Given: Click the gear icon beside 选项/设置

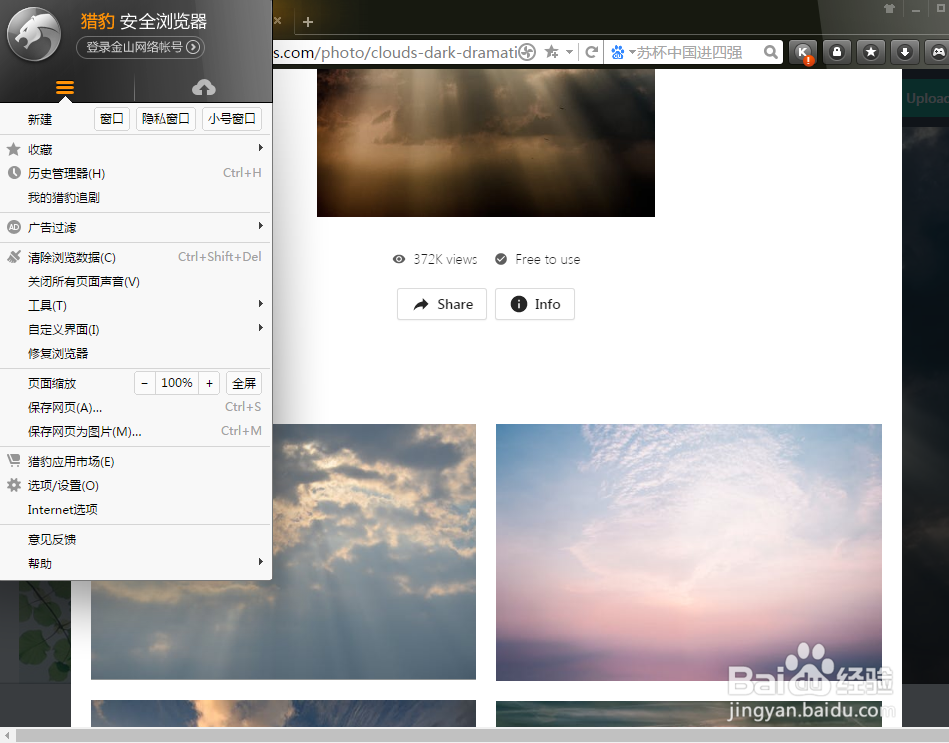Looking at the screenshot, I should click(x=14, y=485).
